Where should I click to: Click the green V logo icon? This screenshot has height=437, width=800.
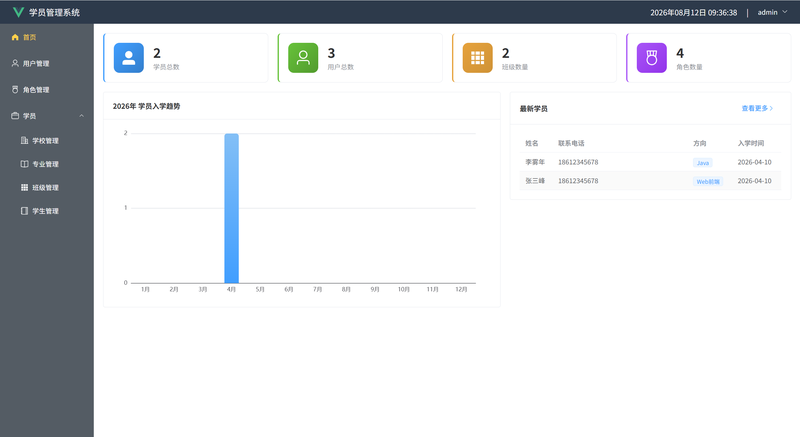(18, 12)
